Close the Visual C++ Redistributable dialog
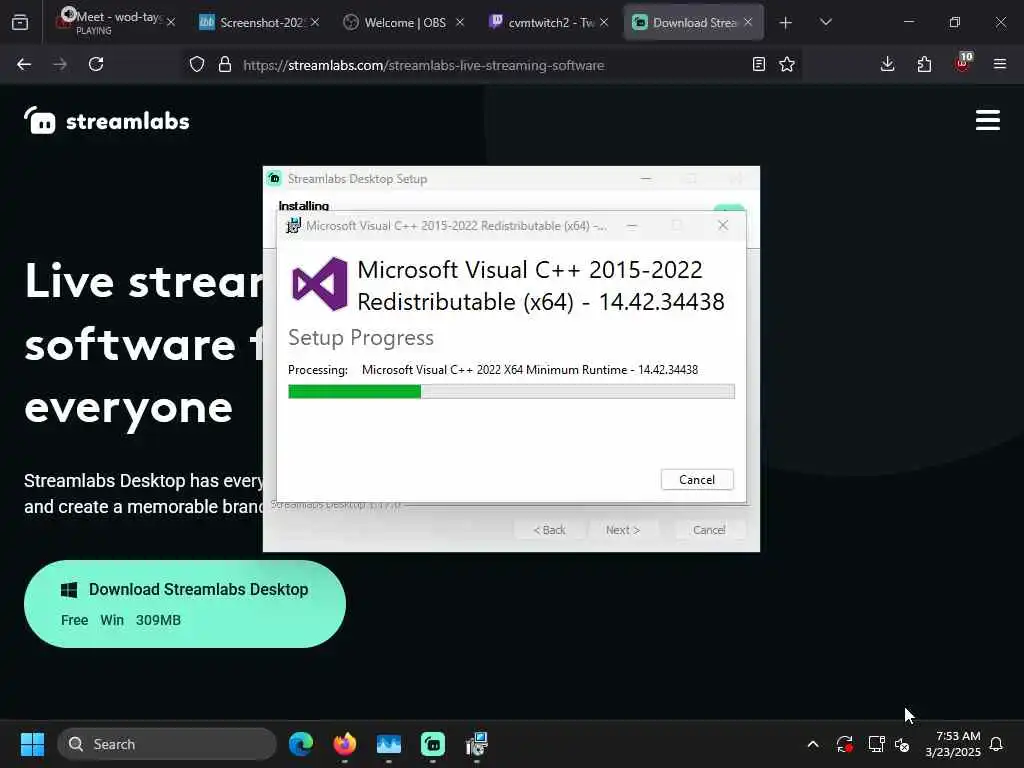Screen dimensions: 1024x768 click(x=722, y=225)
